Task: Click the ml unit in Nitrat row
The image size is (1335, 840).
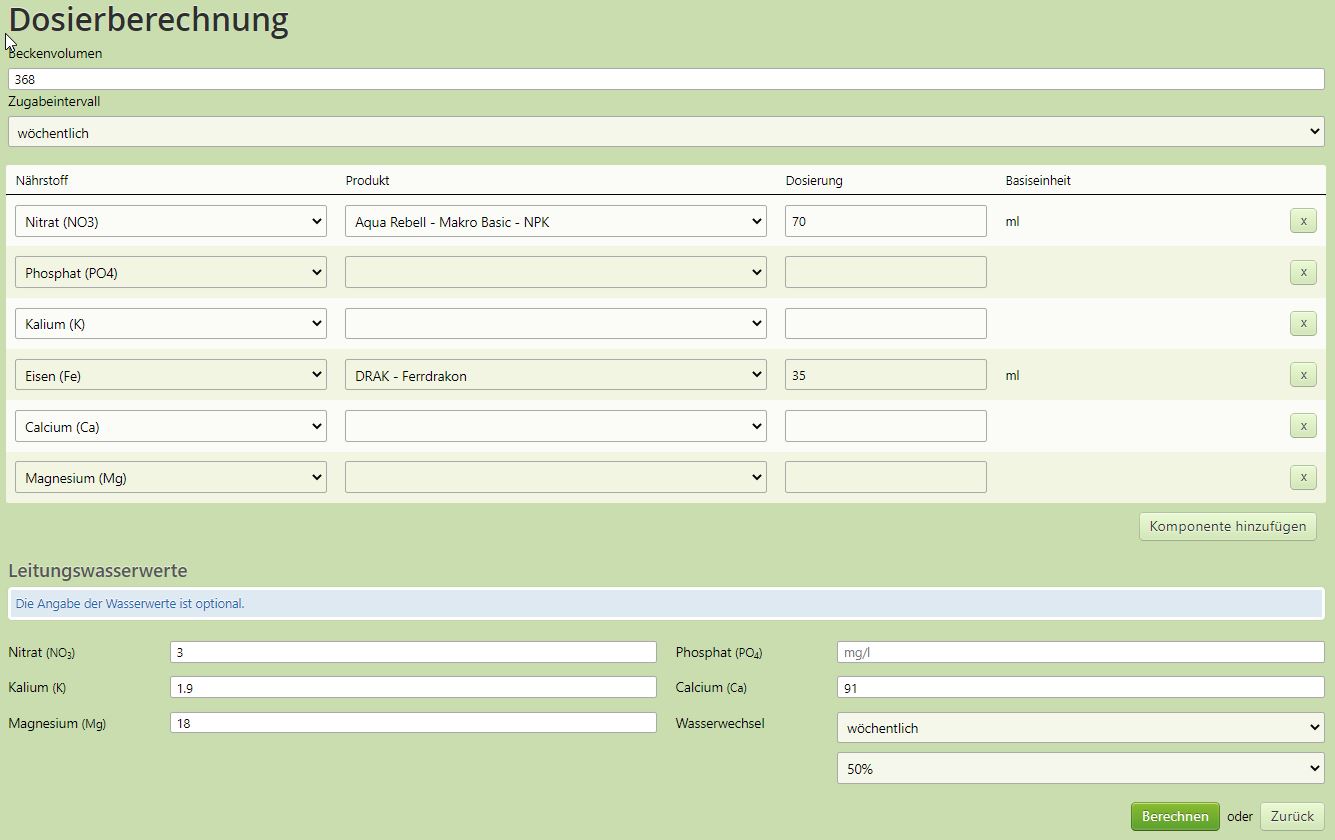Action: 1012,221
